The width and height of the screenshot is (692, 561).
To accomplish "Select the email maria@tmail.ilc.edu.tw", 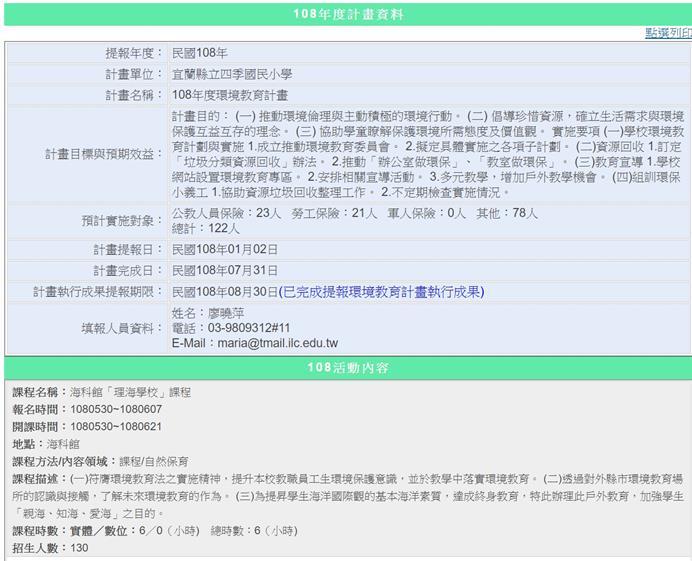I will pos(278,343).
